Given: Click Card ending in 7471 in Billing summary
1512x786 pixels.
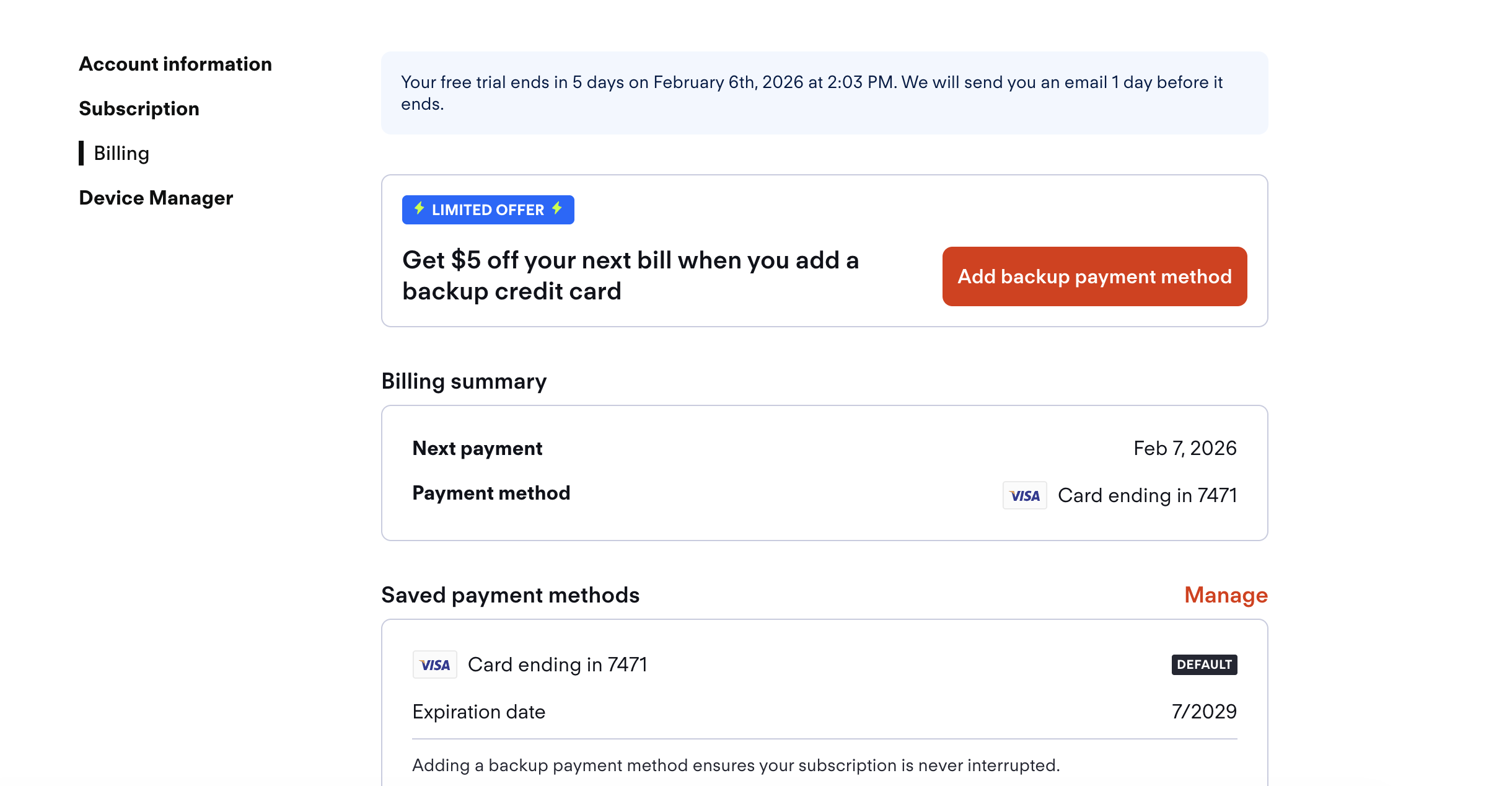Looking at the screenshot, I should [1146, 495].
